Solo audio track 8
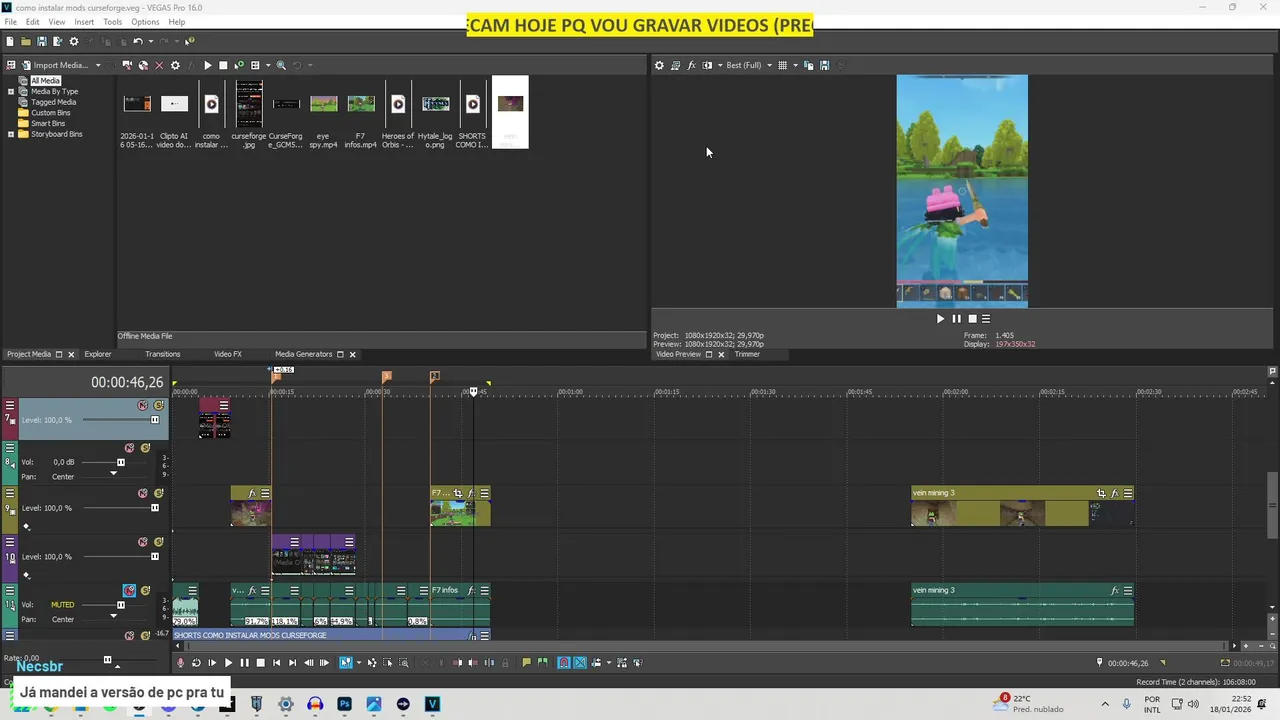The width and height of the screenshot is (1280, 720). coord(145,448)
